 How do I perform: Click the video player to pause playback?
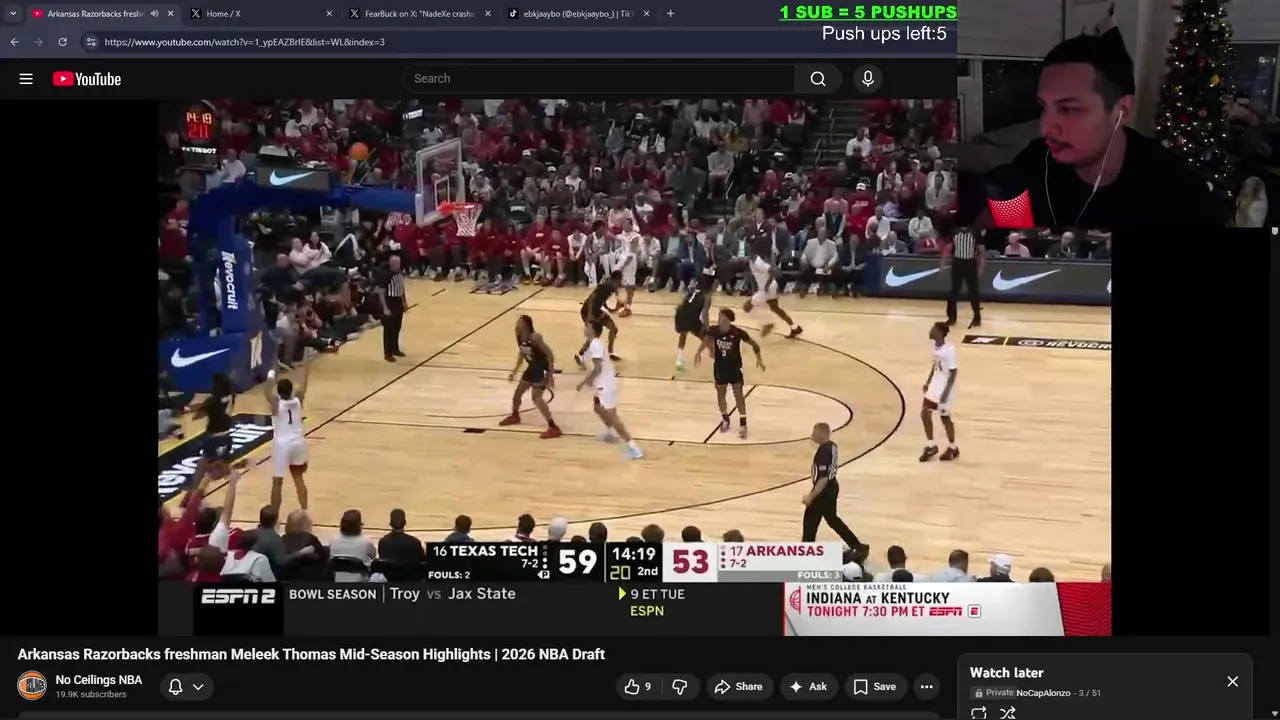coord(634,367)
